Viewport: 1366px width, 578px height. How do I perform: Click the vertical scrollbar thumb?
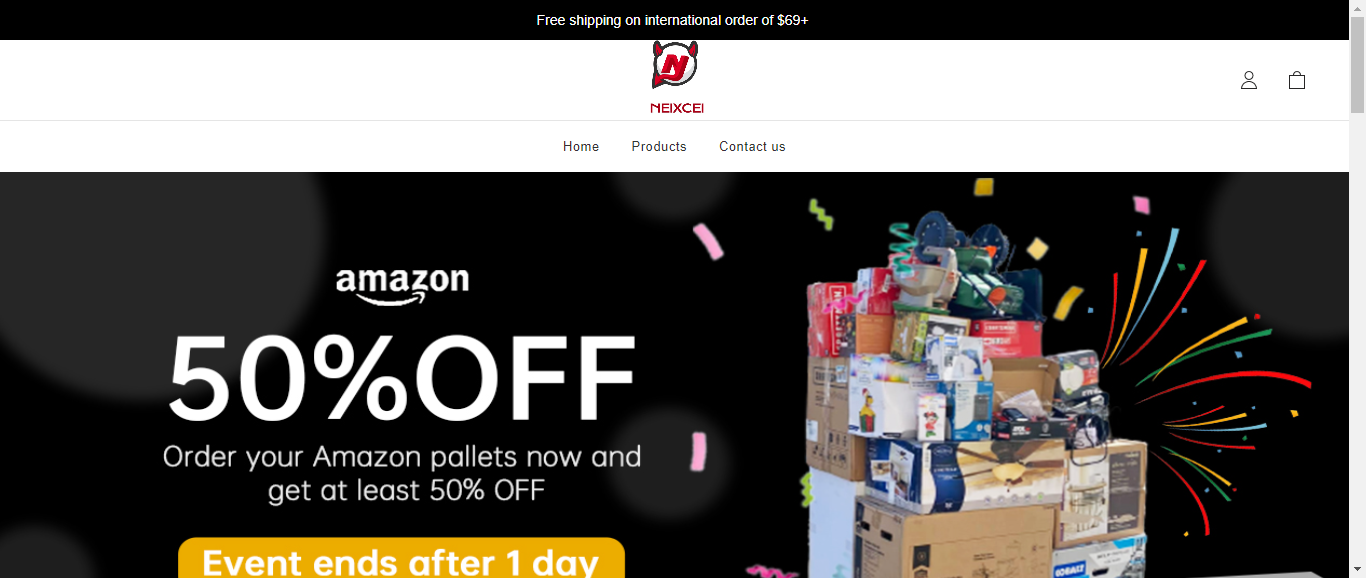pos(1357,65)
